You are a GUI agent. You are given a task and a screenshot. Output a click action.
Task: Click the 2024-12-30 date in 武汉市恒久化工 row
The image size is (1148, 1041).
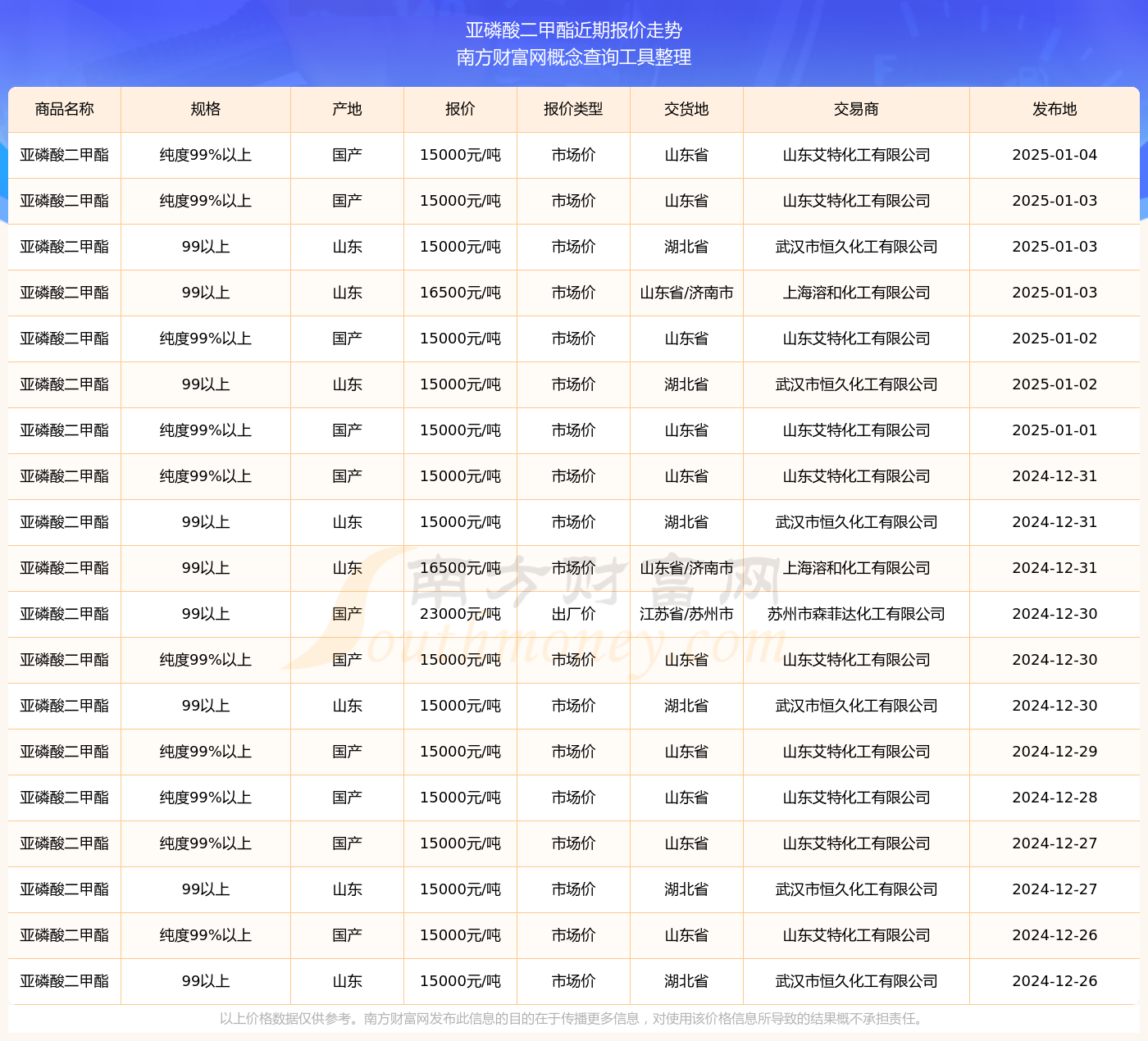coord(1055,706)
